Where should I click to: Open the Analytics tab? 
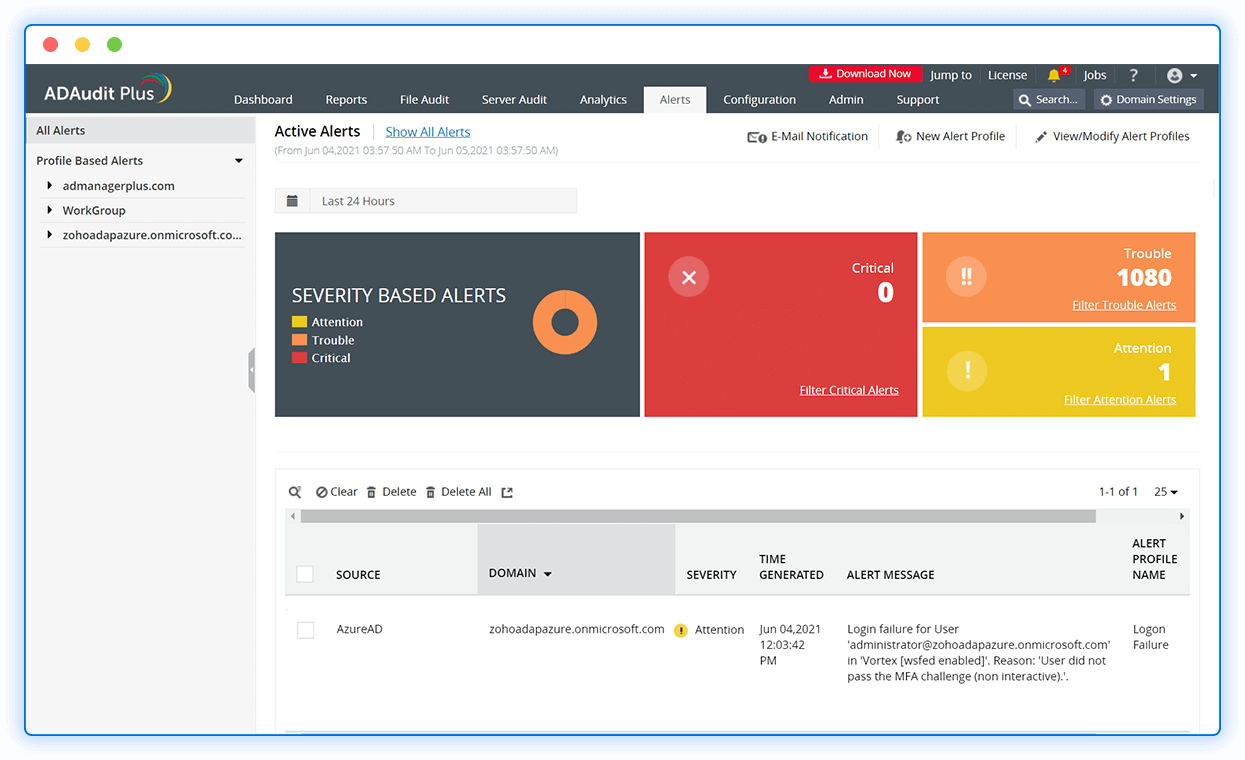click(x=603, y=100)
